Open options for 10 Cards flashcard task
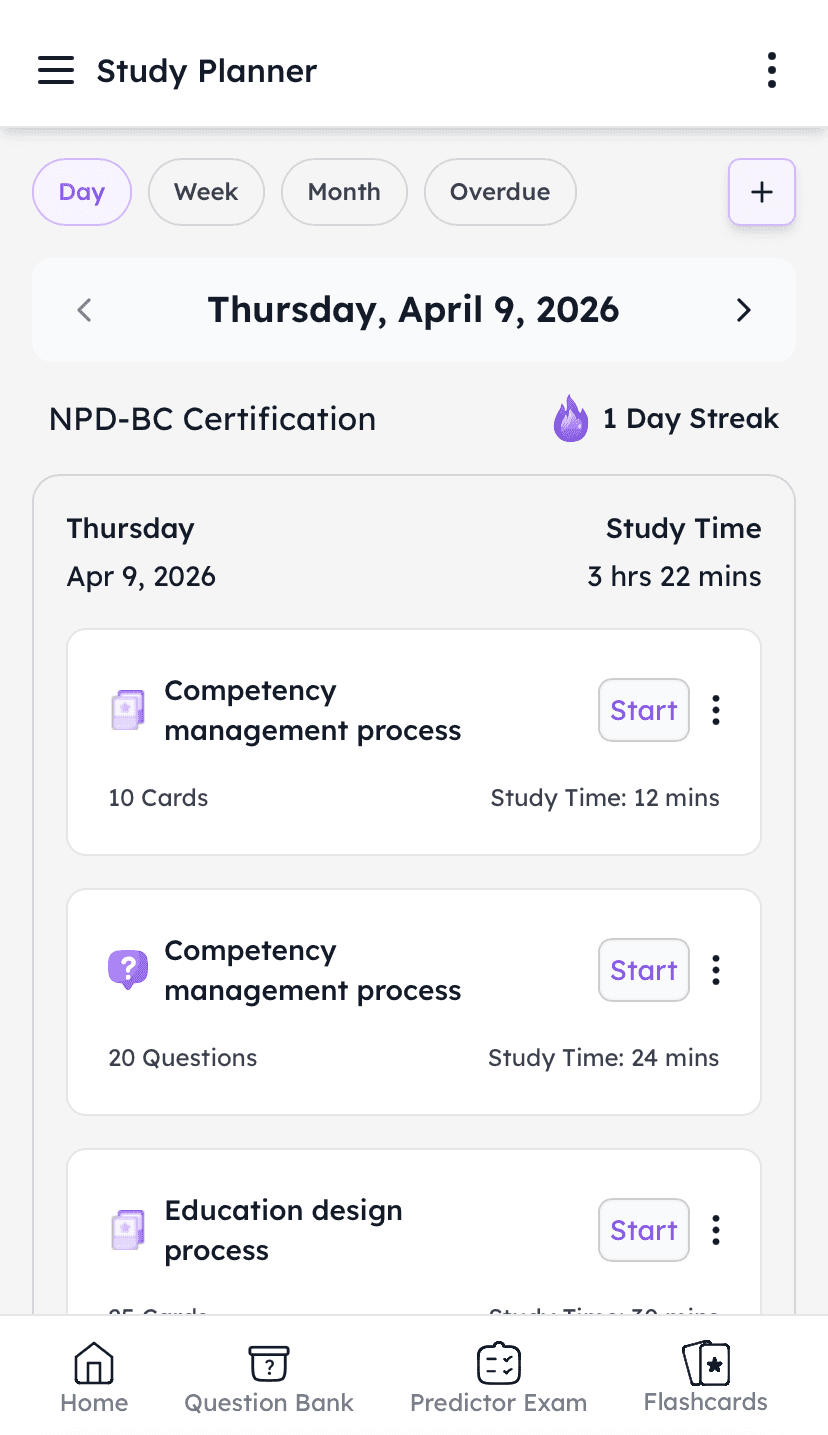This screenshot has height=1435, width=828. [x=716, y=710]
